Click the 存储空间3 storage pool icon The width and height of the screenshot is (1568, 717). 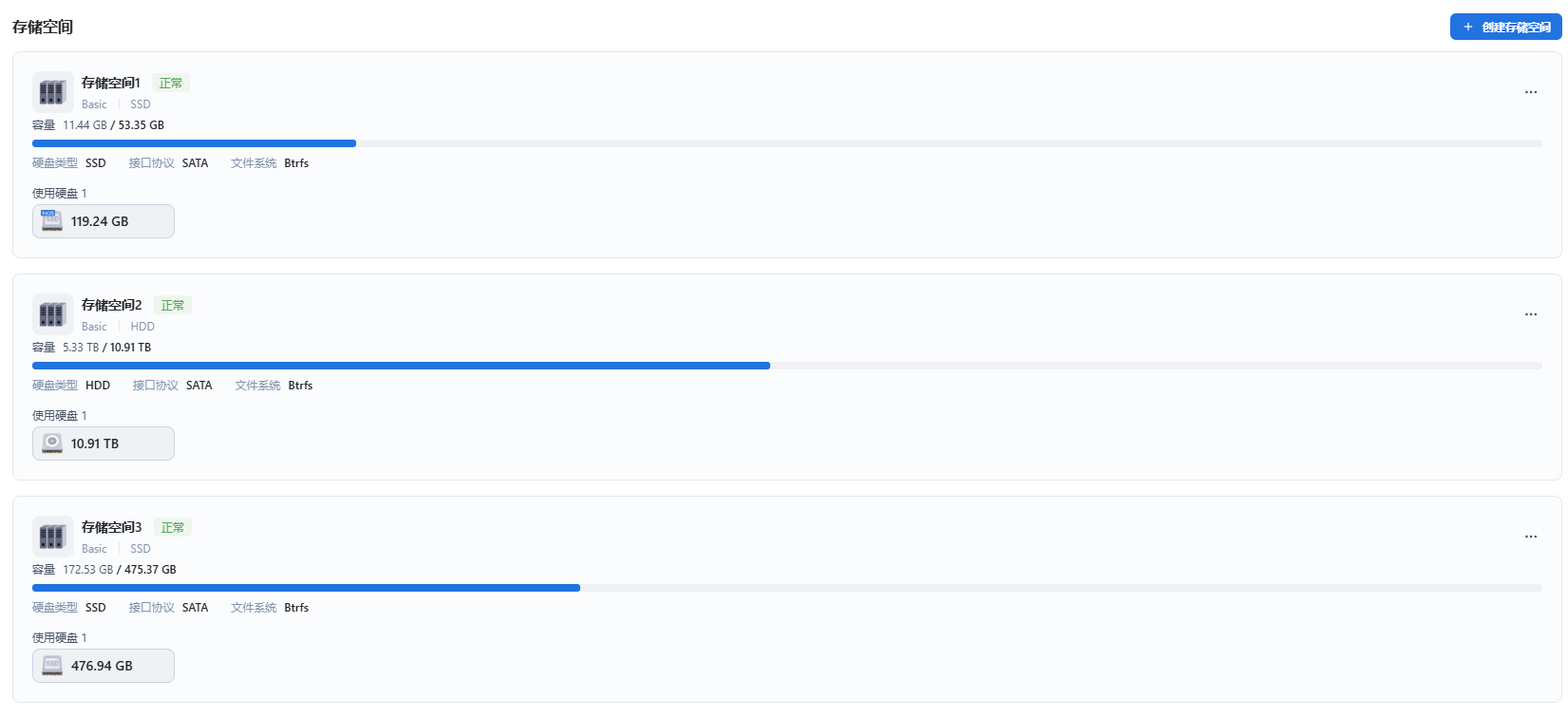[52, 537]
